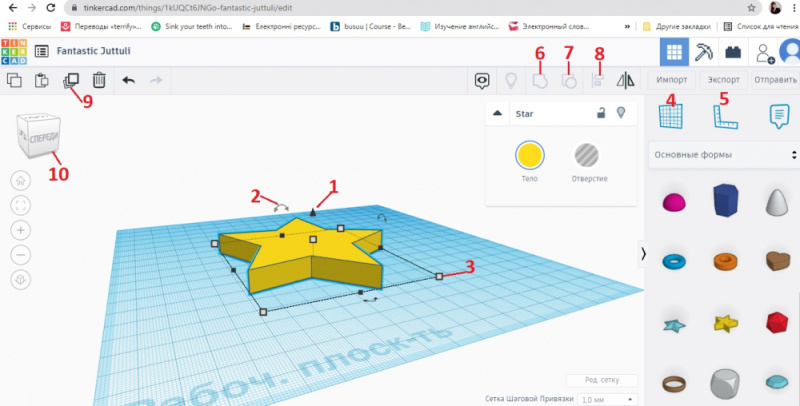Screen dimensions: 800x406
Task: Click the Экспорт button
Action: click(x=724, y=80)
